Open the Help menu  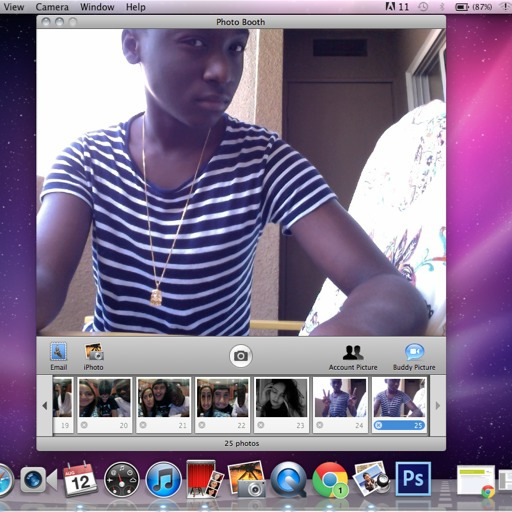tap(136, 7)
